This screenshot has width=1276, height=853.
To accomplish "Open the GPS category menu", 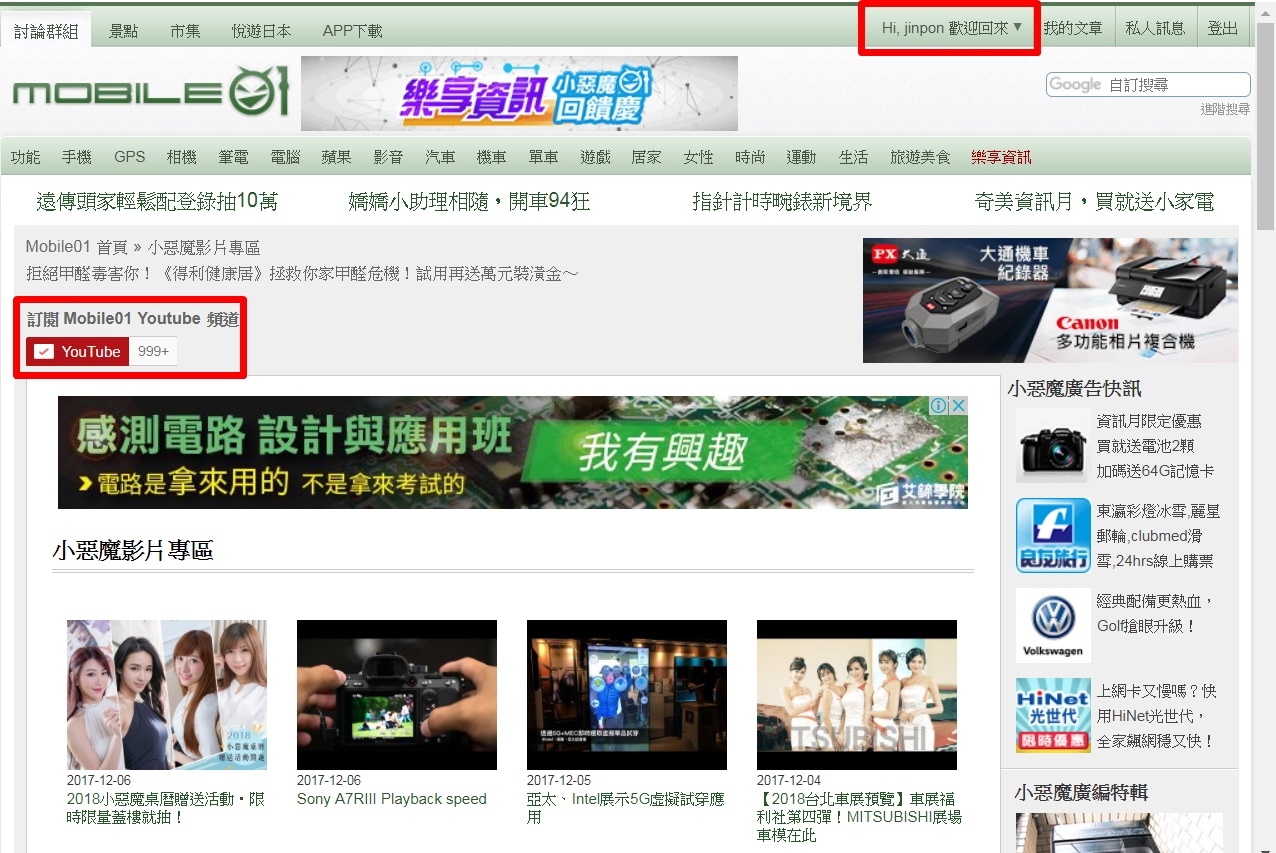I will click(129, 157).
